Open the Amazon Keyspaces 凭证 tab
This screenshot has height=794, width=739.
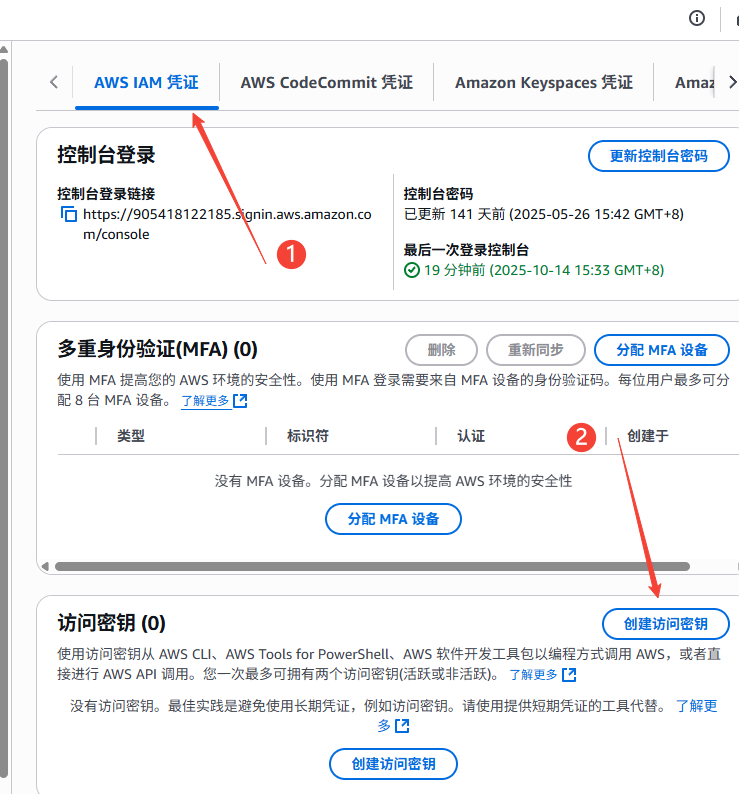click(x=543, y=82)
